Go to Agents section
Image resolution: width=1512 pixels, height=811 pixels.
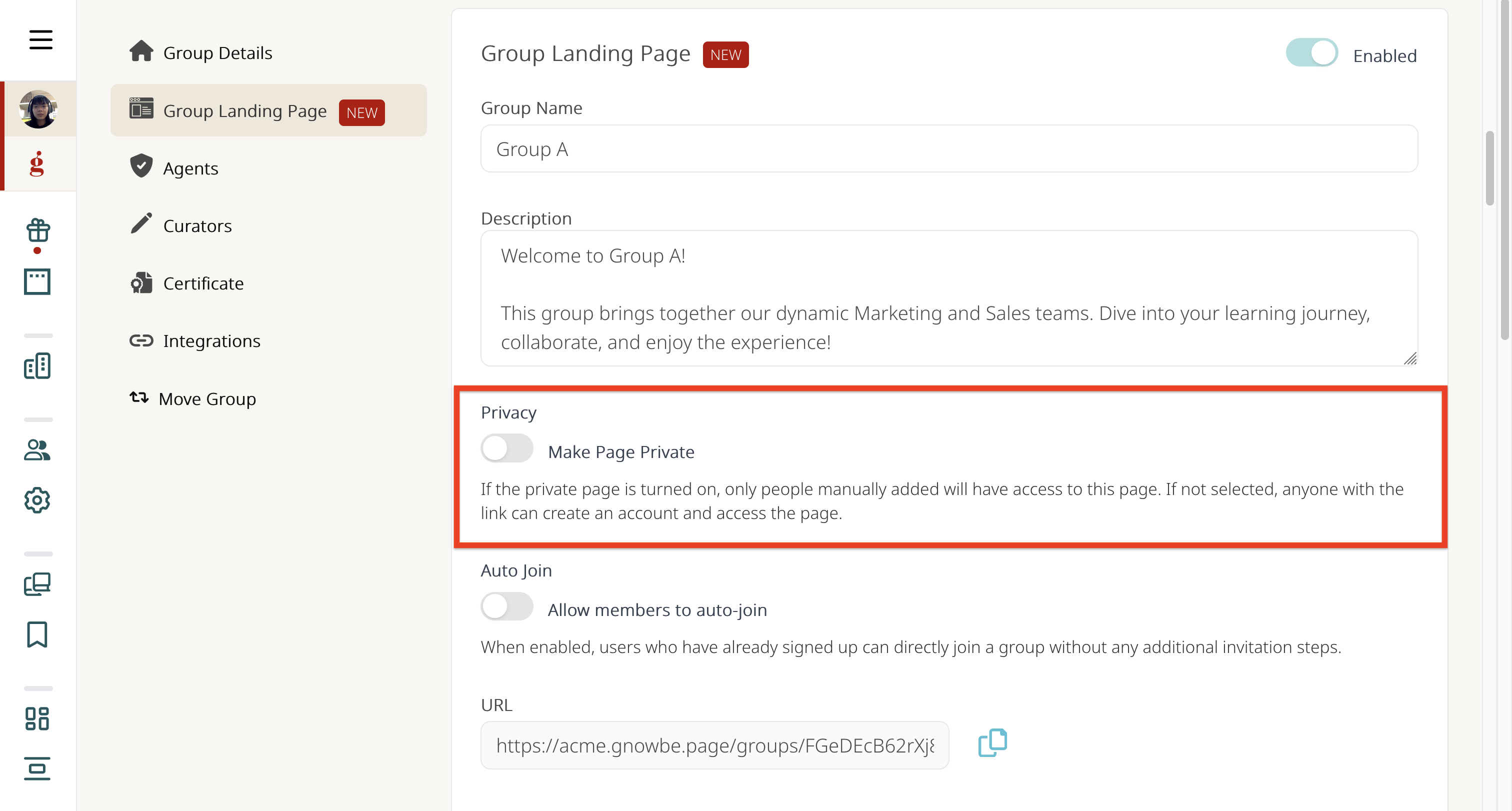269,168
